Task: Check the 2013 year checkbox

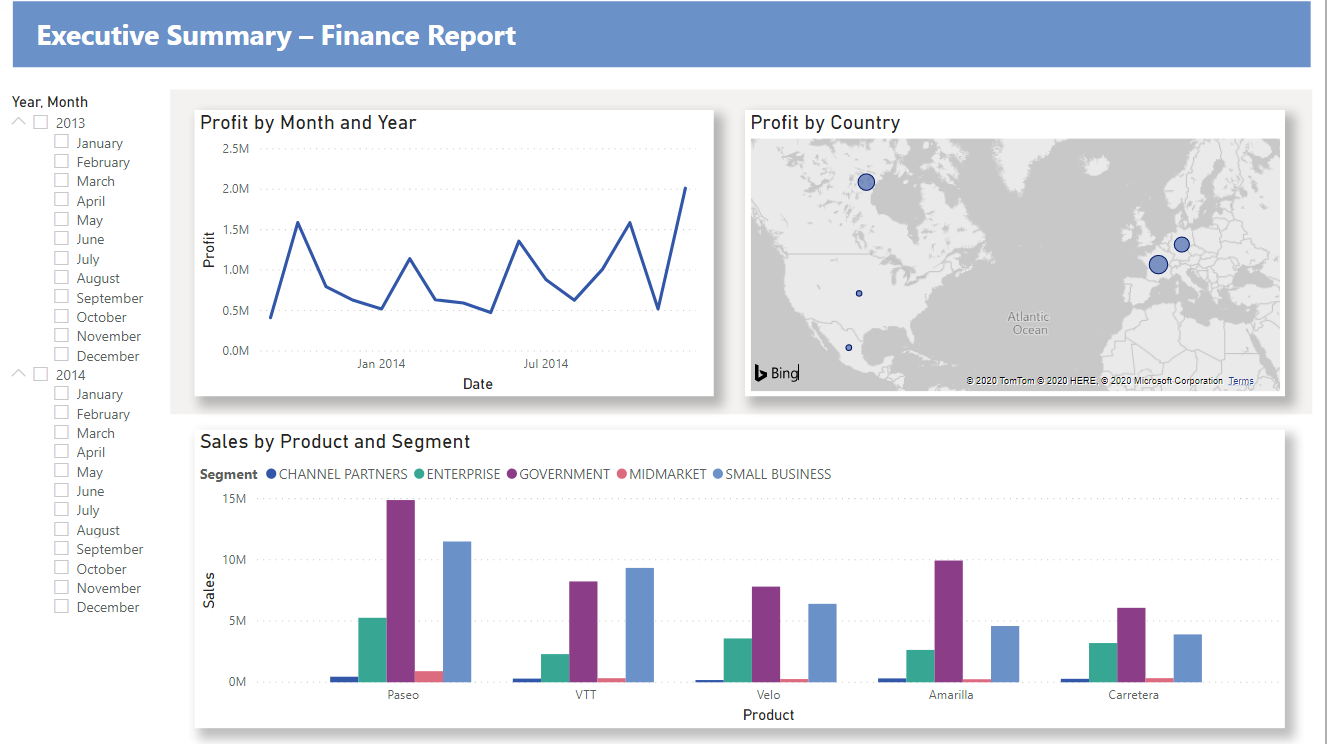Action: (x=41, y=122)
